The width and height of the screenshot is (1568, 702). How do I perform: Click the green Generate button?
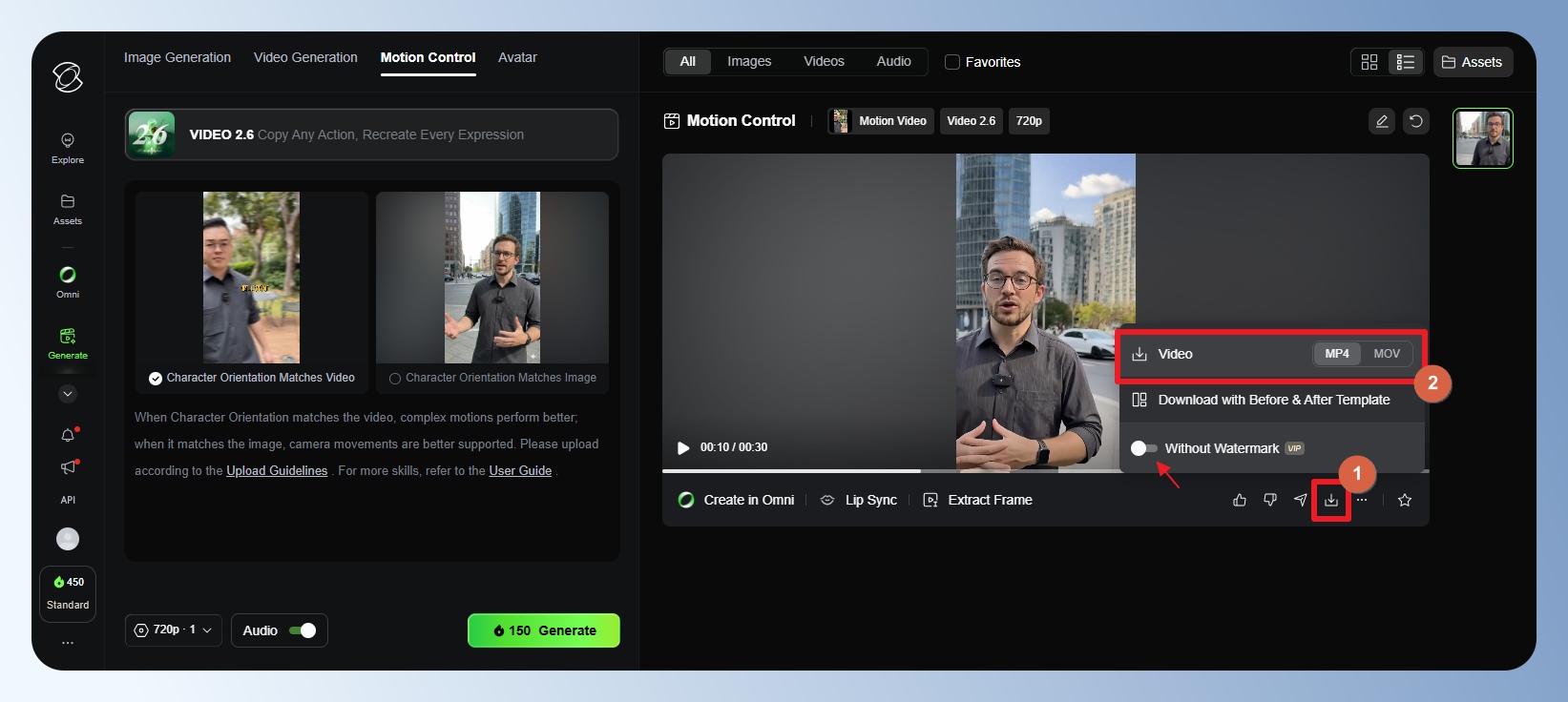[x=543, y=630]
